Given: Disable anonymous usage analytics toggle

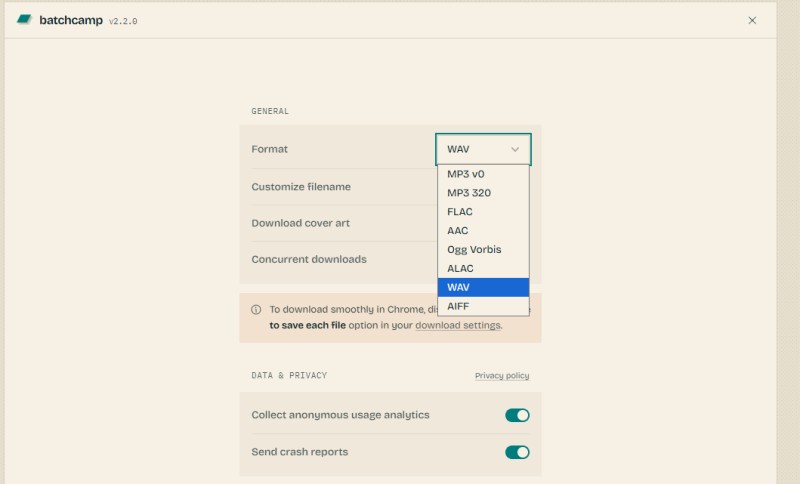Looking at the screenshot, I should (517, 415).
